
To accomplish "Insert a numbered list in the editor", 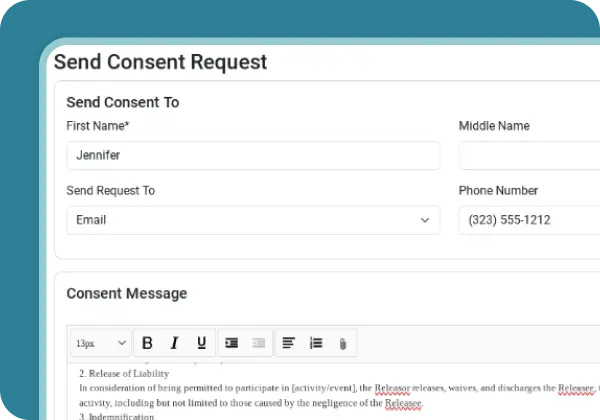I will click(x=316, y=343).
